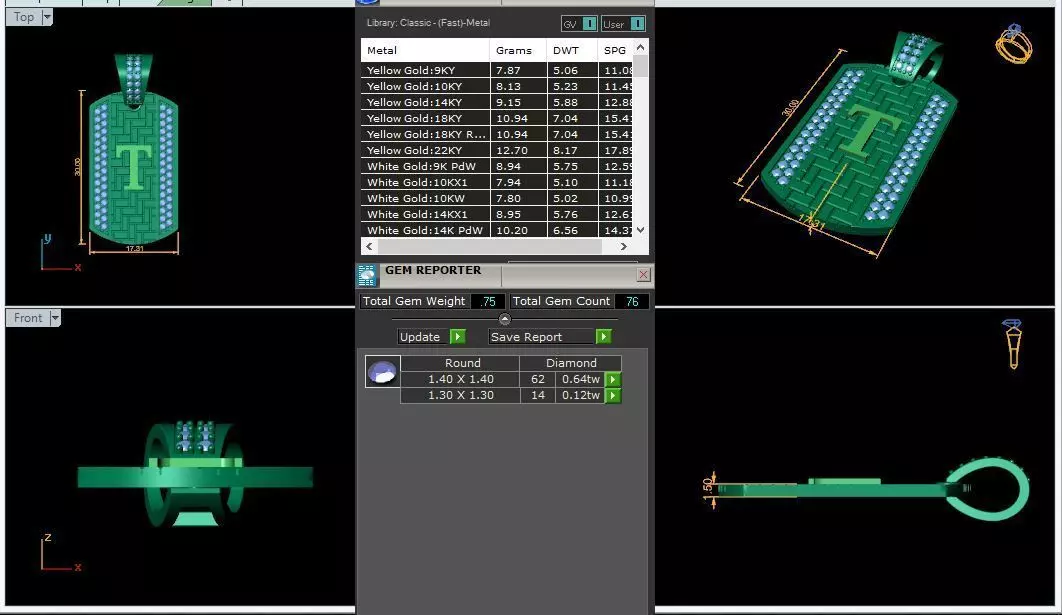
Task: Click the Front viewport label
Action: pyautogui.click(x=28, y=318)
